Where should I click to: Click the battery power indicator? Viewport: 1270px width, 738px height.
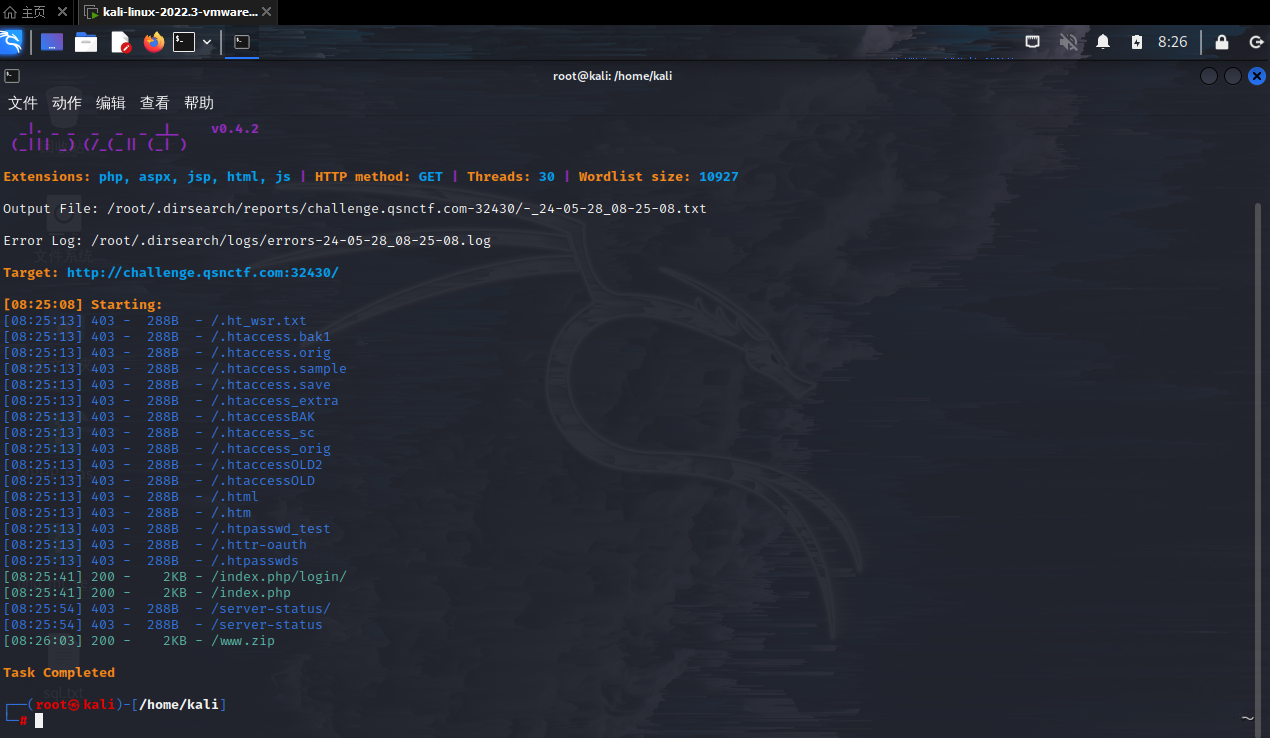click(1136, 42)
